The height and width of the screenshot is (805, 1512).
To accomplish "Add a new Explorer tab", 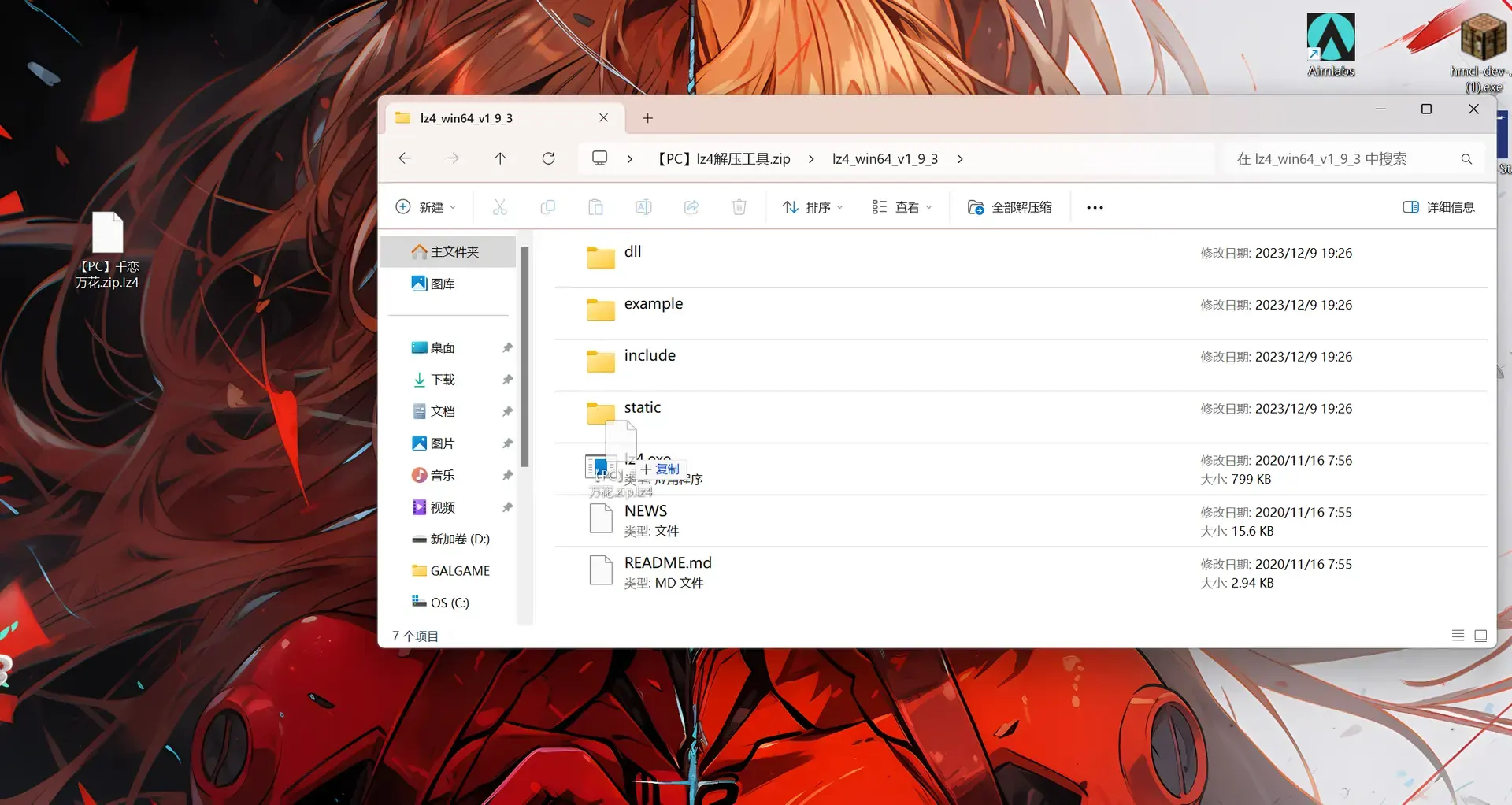I will (x=647, y=118).
